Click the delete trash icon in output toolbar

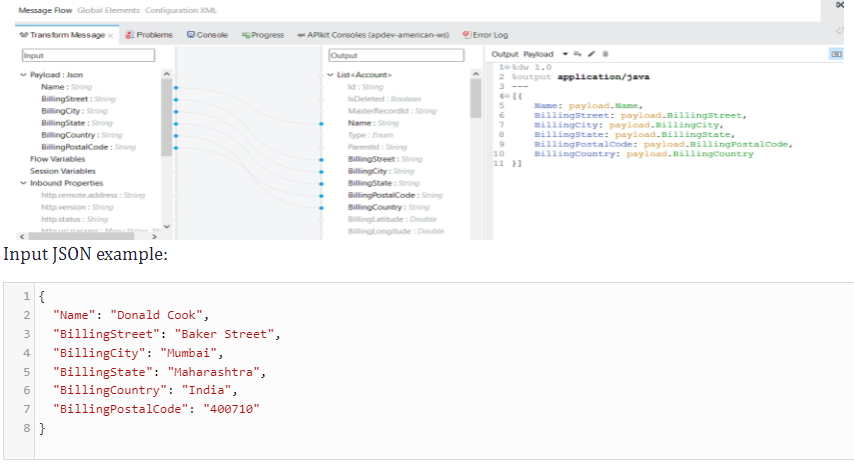605,54
